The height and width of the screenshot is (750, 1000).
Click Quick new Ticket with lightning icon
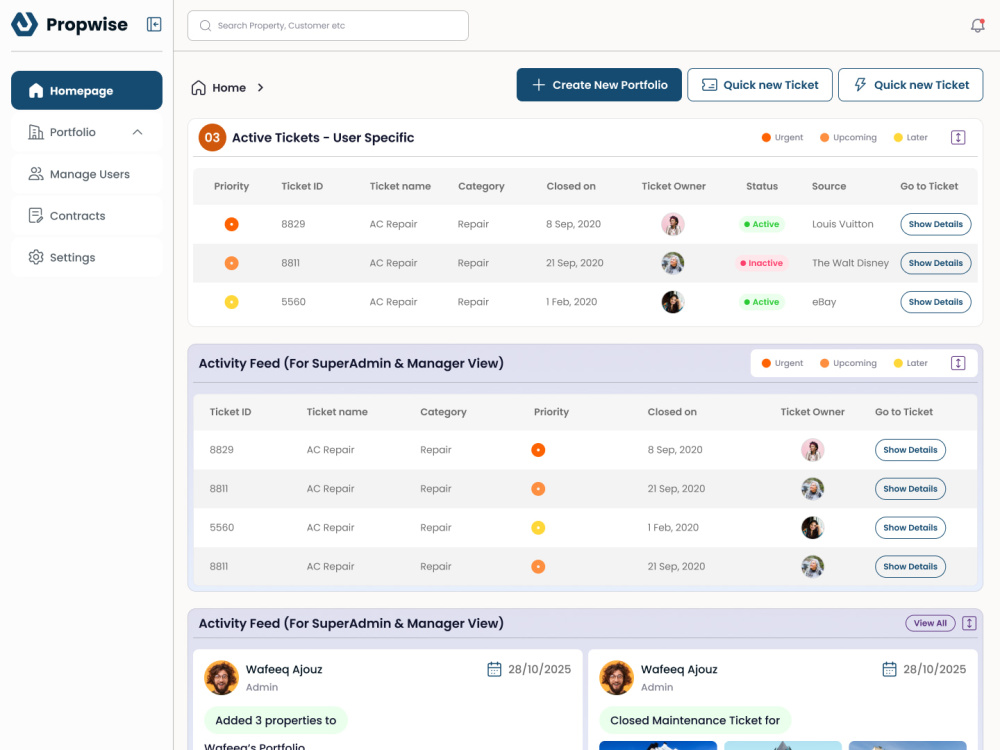pos(910,85)
